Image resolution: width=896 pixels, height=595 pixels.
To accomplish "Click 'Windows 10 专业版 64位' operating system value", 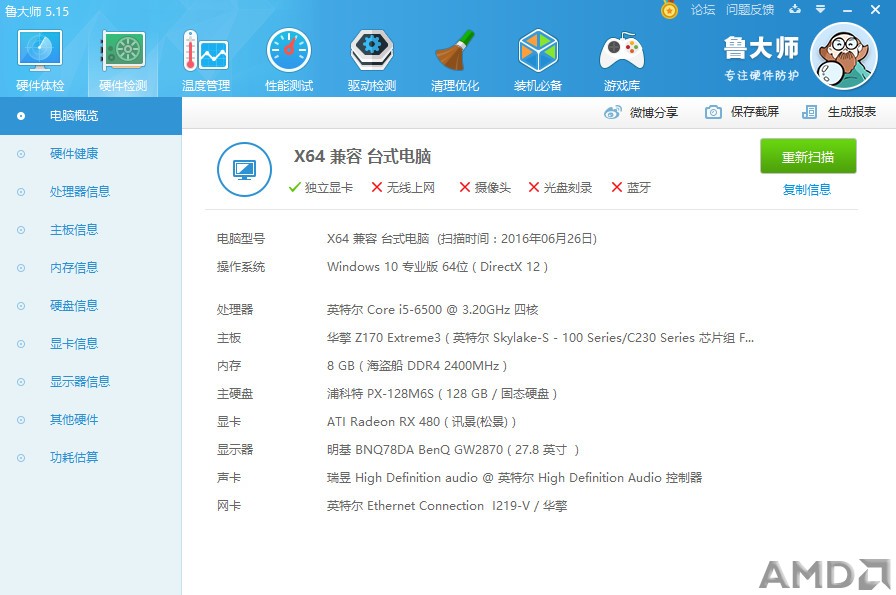I will coord(398,267).
